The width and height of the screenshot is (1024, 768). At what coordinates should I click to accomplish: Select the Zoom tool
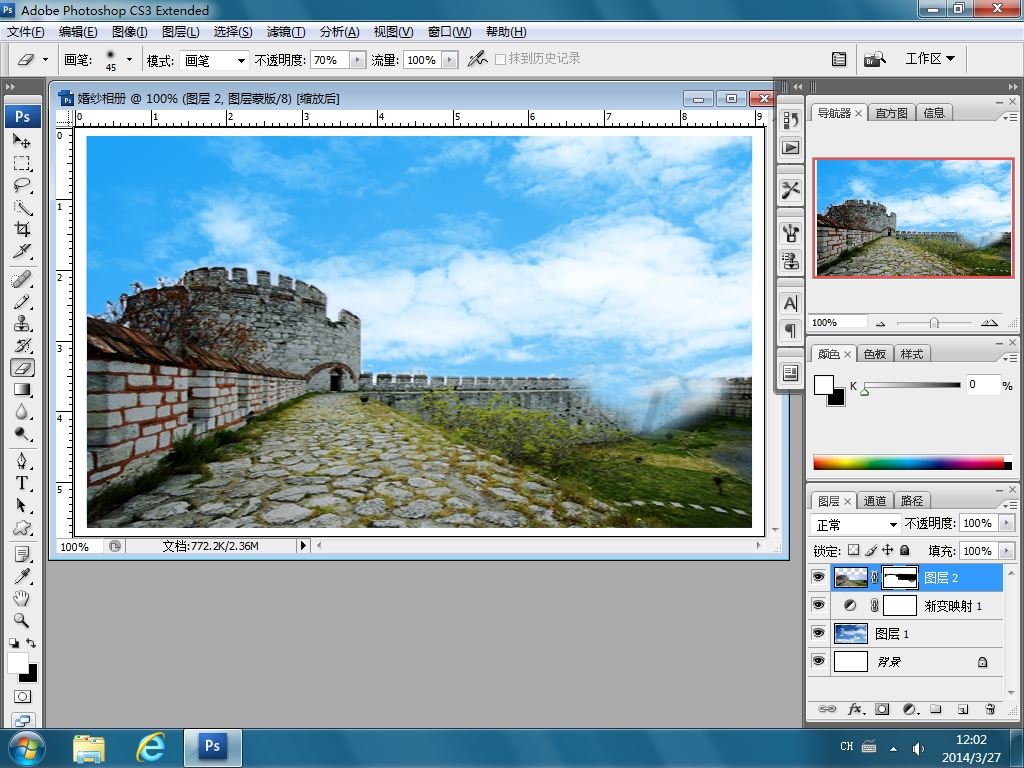tap(22, 620)
